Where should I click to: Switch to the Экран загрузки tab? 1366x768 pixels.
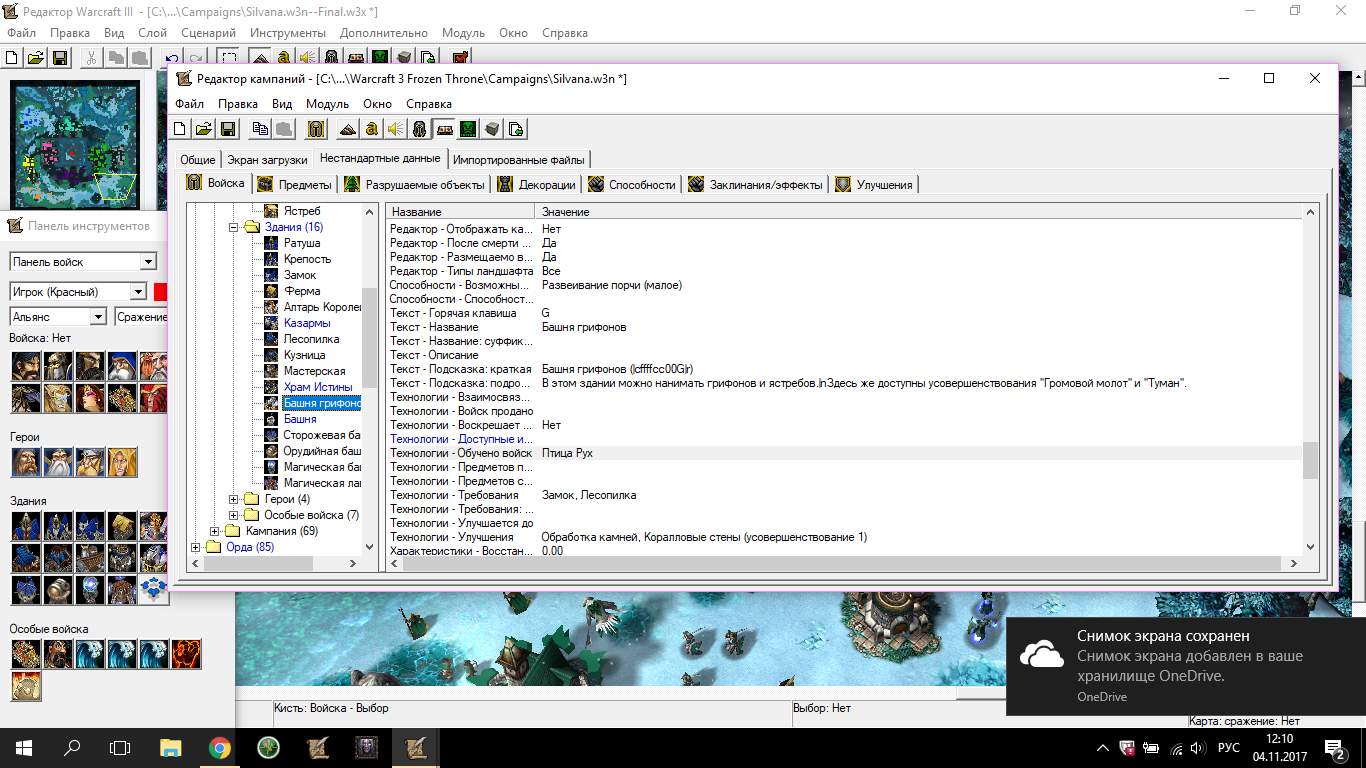(267, 160)
